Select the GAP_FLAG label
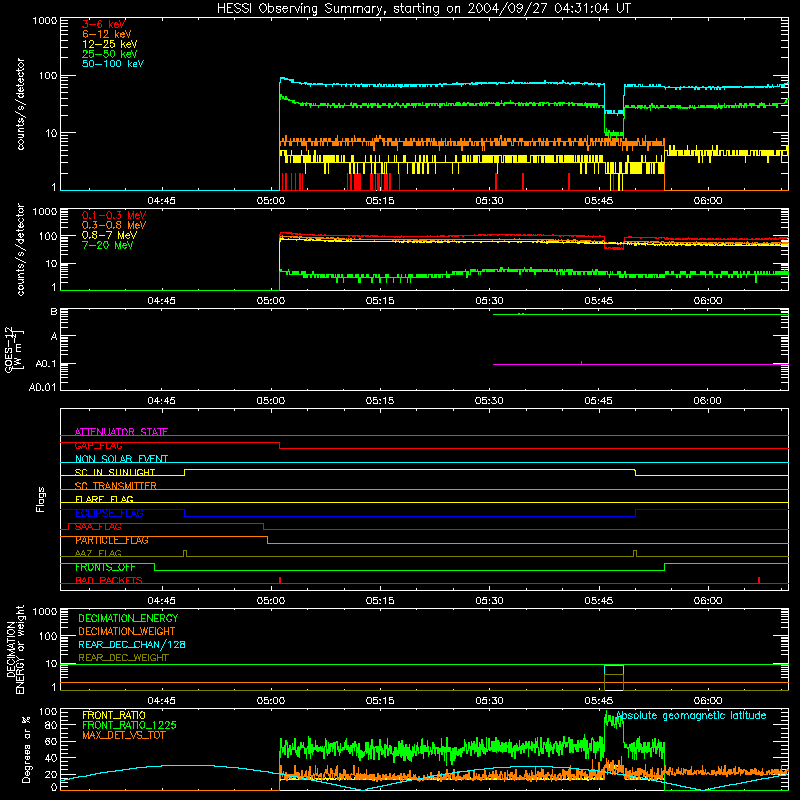Screen dimensions: 800x800 tap(98, 445)
